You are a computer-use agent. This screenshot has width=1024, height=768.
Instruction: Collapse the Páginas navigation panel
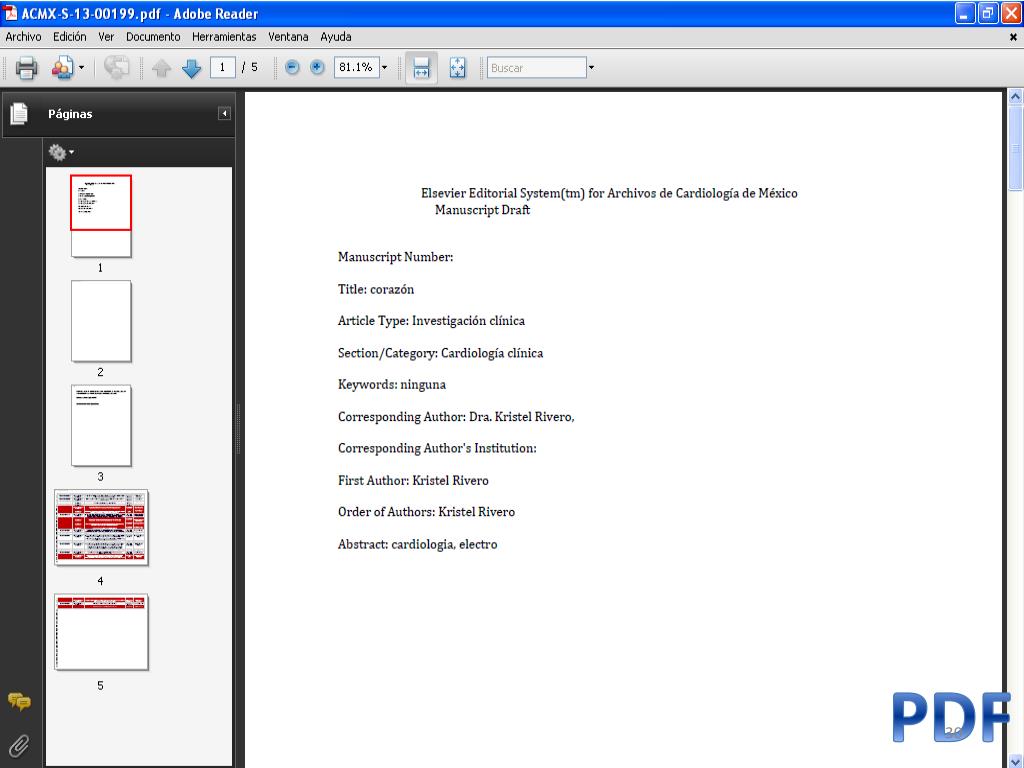[x=224, y=114]
